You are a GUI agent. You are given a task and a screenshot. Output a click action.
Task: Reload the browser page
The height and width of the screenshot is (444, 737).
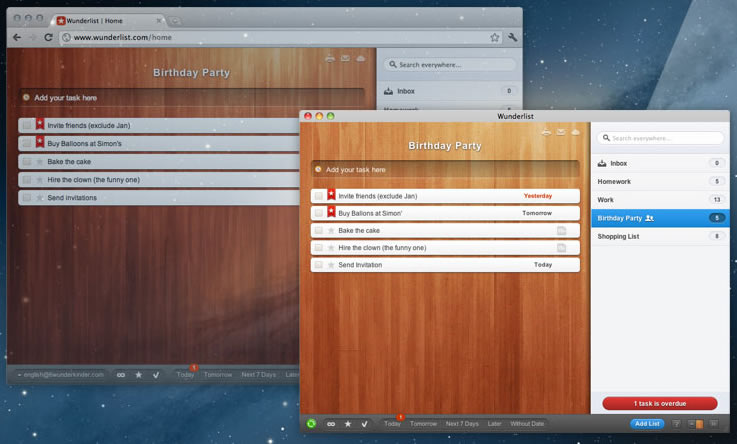pyautogui.click(x=48, y=37)
